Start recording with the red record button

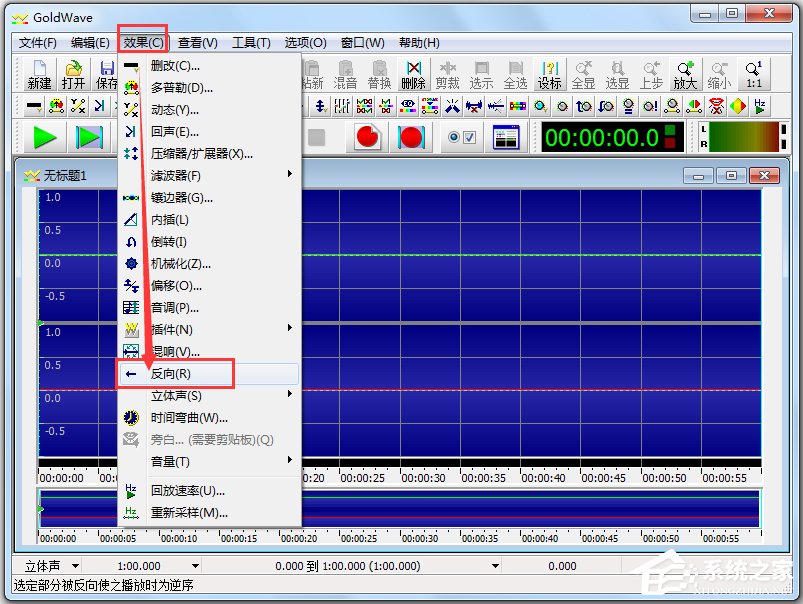[x=367, y=137]
